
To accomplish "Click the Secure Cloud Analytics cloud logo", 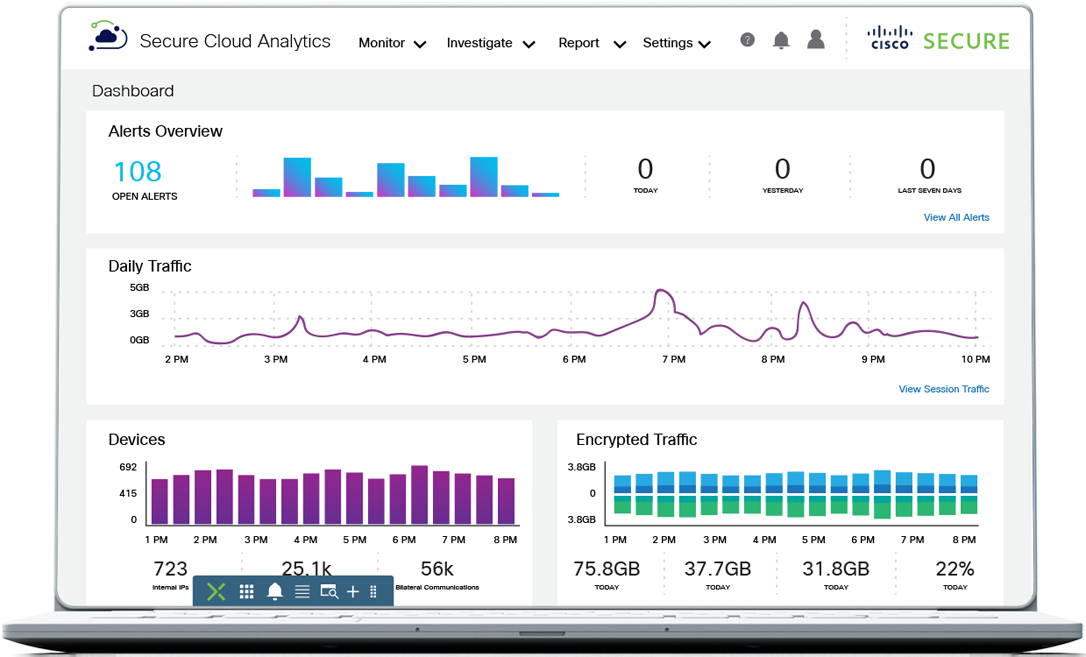I will [x=108, y=37].
